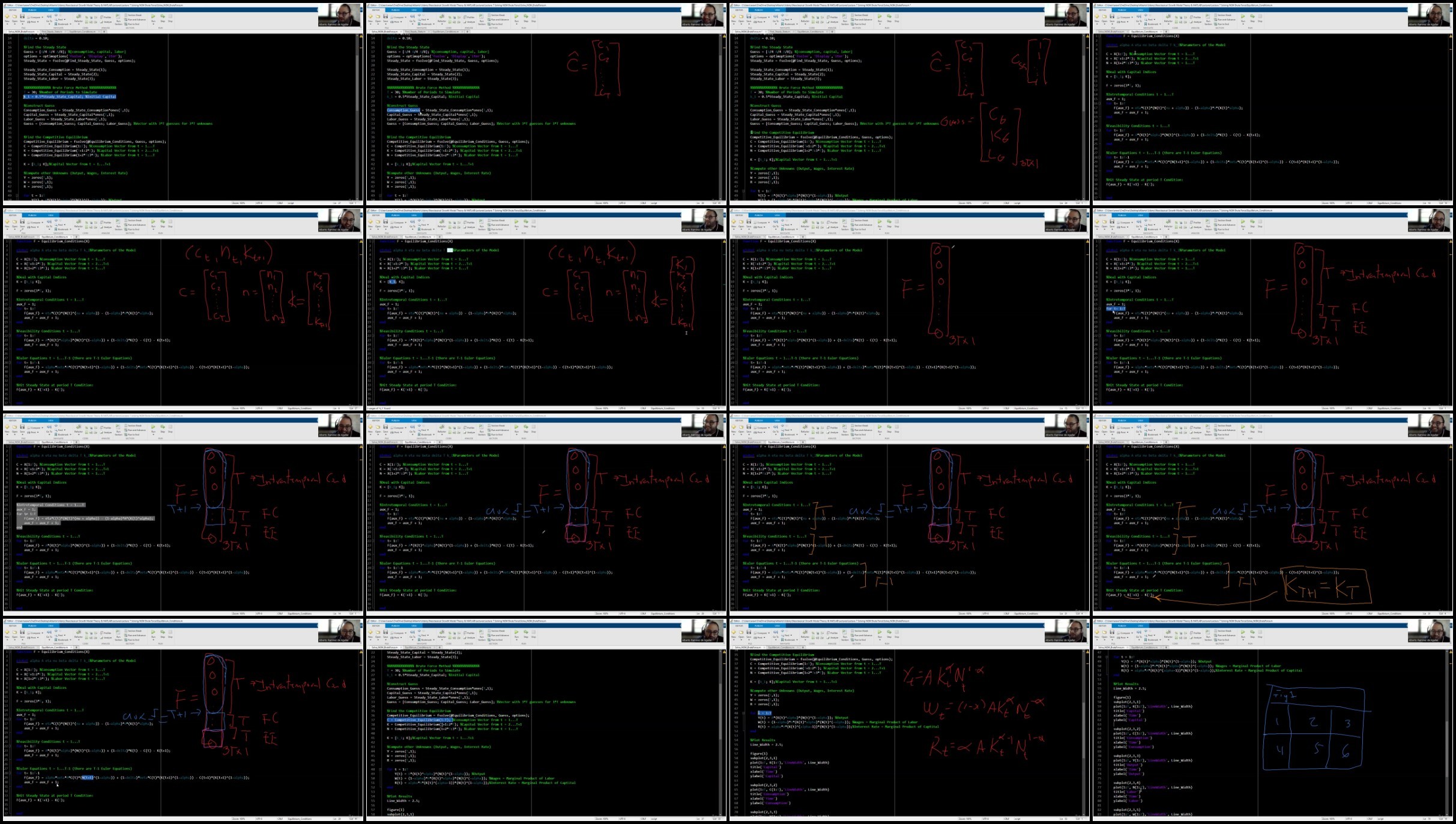Click Refactor in the line-27-highlighted frame
Image resolution: width=1456 pixels, height=824 pixels.
pyautogui.click(x=79, y=18)
